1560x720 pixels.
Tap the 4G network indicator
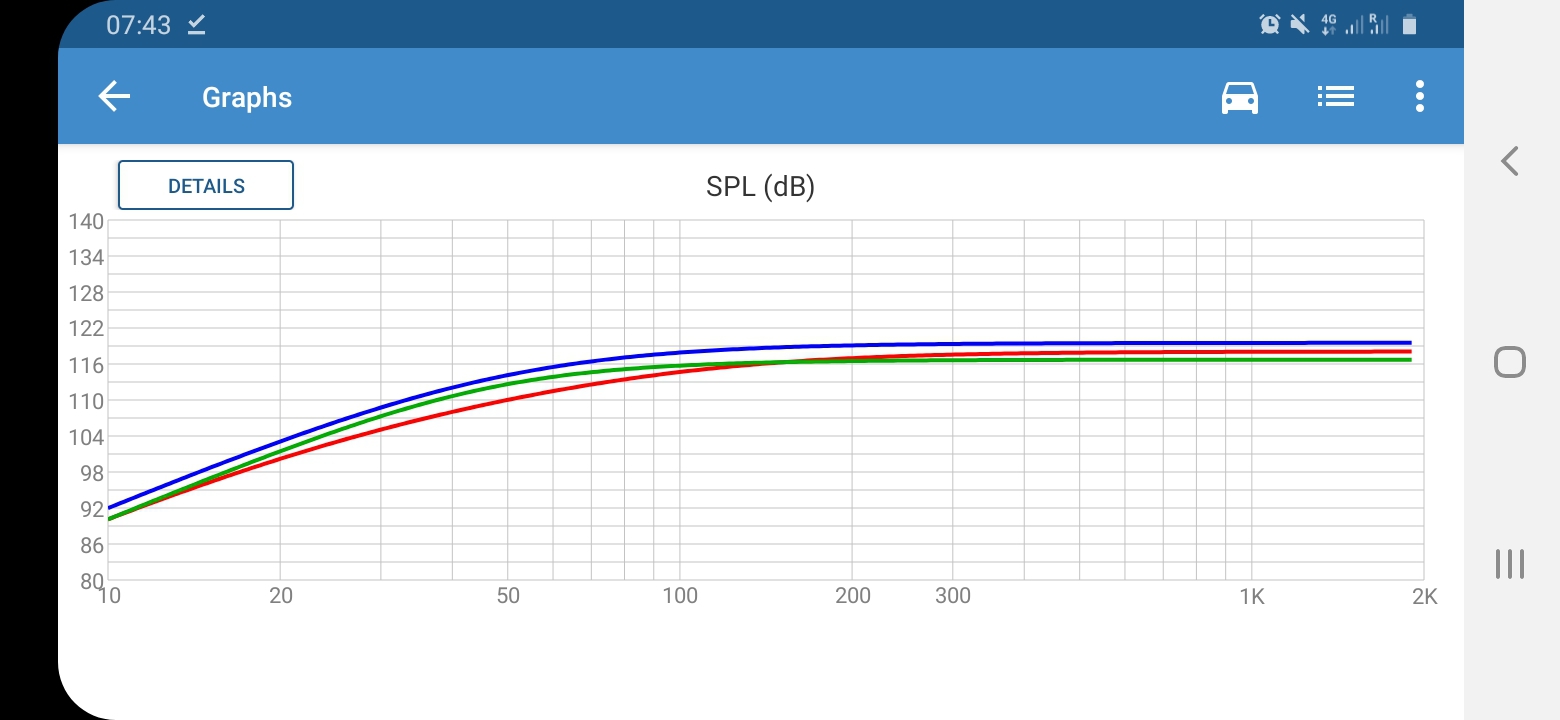(x=1329, y=25)
